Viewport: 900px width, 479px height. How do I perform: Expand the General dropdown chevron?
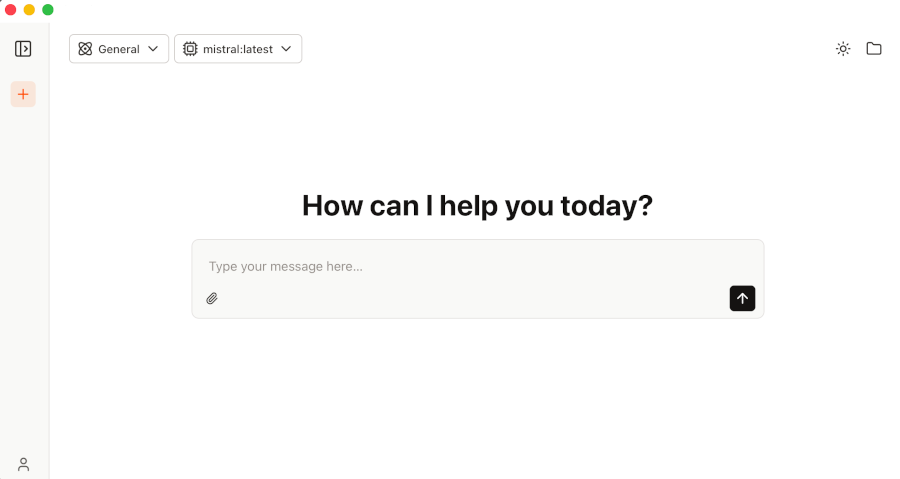click(x=153, y=49)
